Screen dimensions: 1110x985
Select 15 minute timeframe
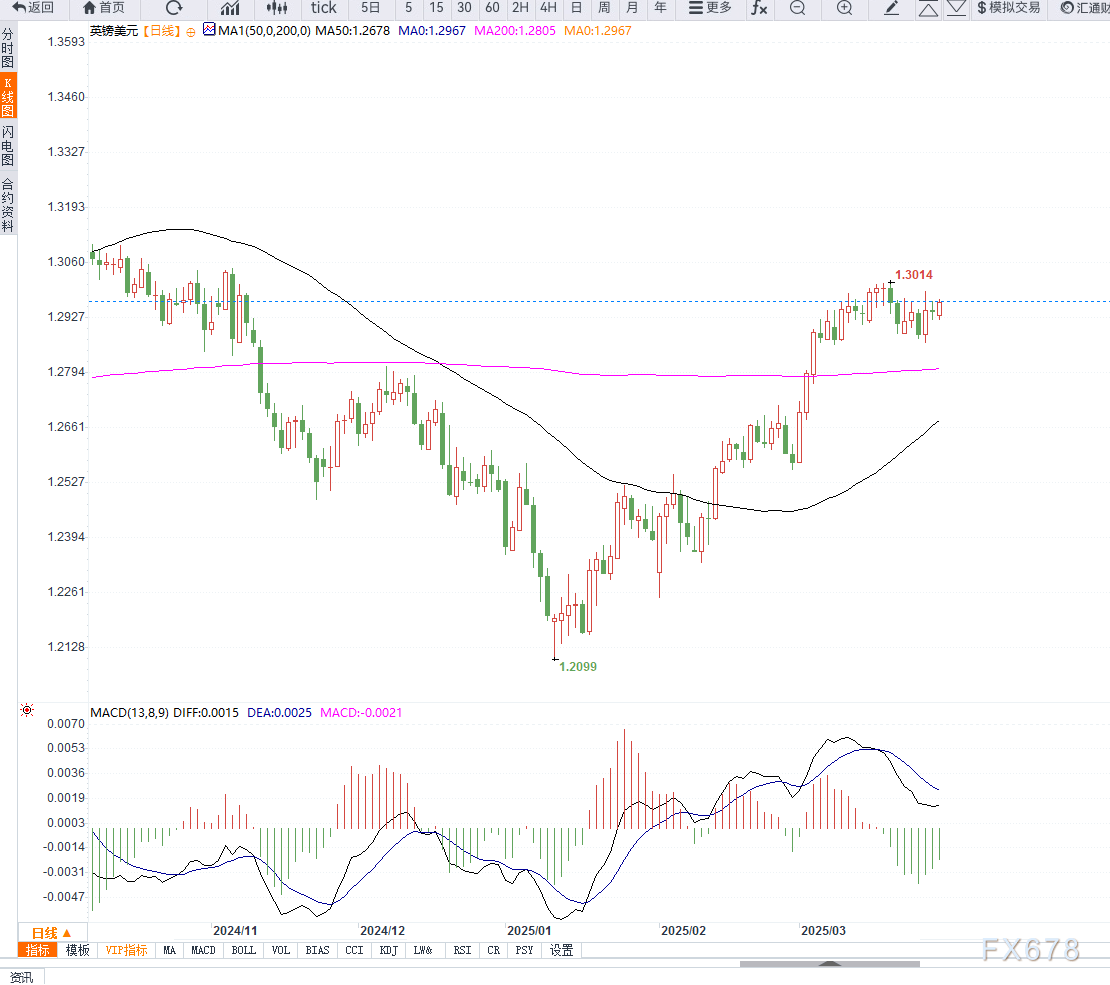[437, 8]
